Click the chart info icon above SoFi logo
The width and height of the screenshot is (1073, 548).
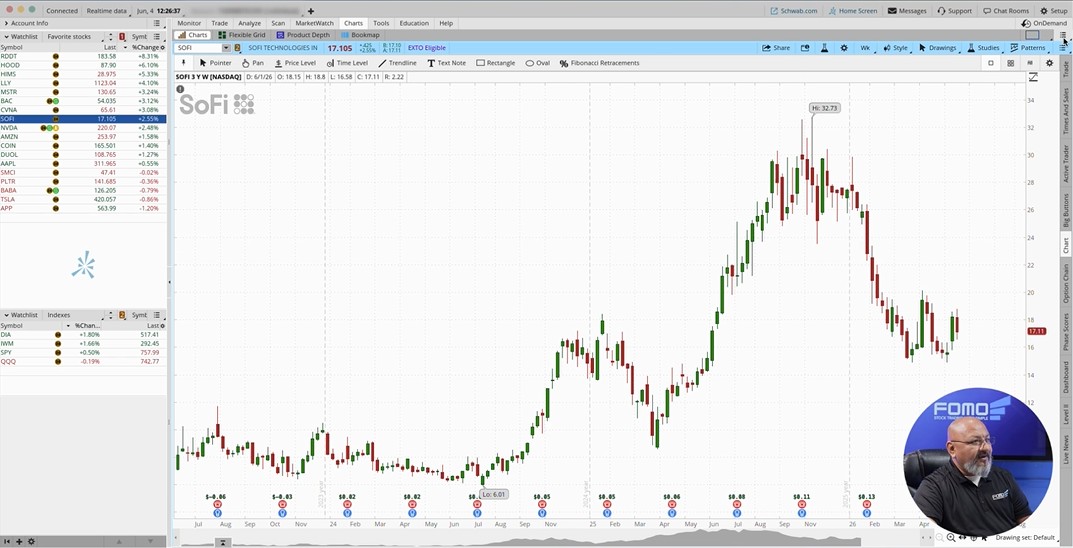click(180, 89)
